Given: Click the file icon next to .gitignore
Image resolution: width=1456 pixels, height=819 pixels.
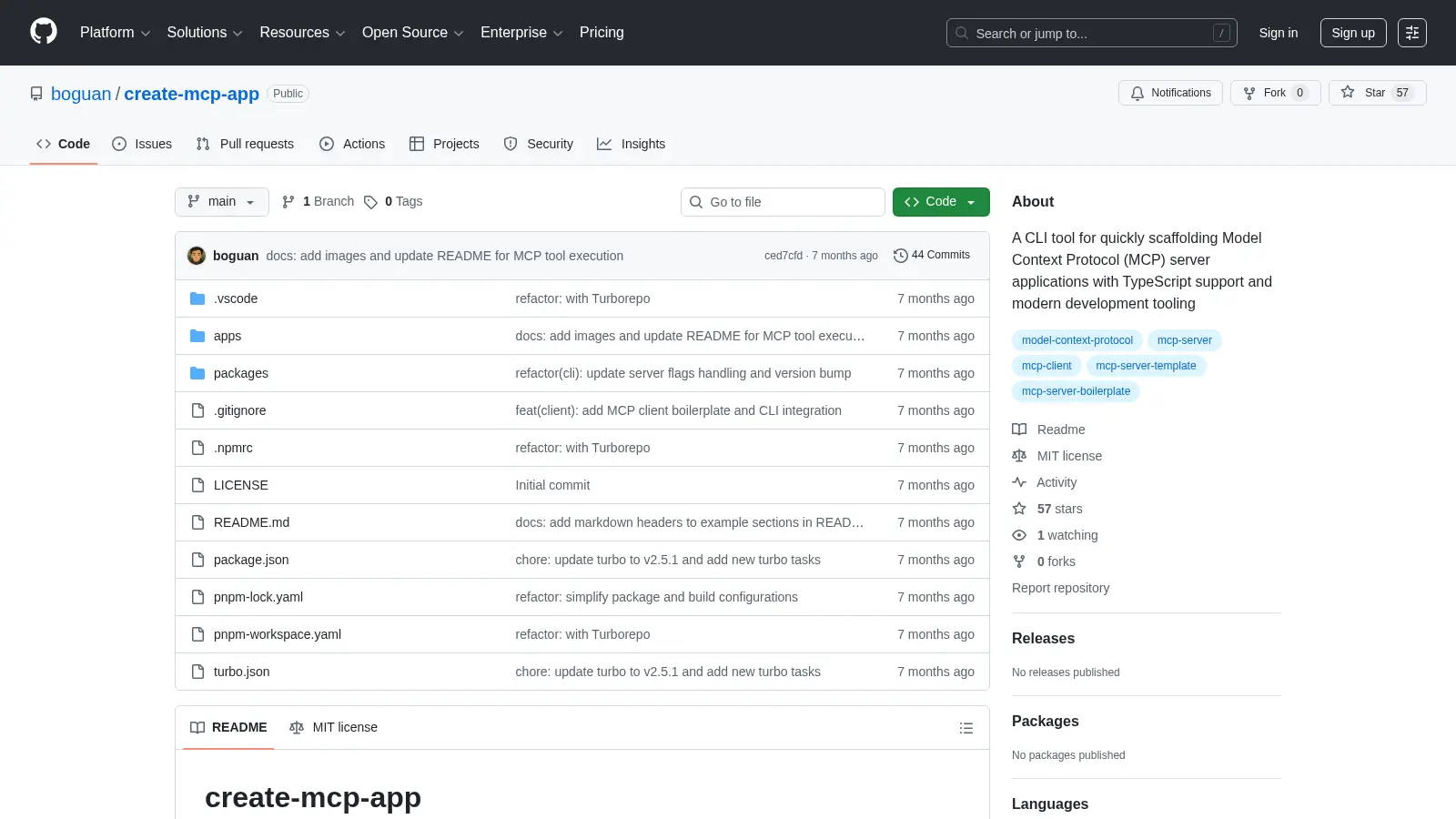Looking at the screenshot, I should click(x=197, y=410).
